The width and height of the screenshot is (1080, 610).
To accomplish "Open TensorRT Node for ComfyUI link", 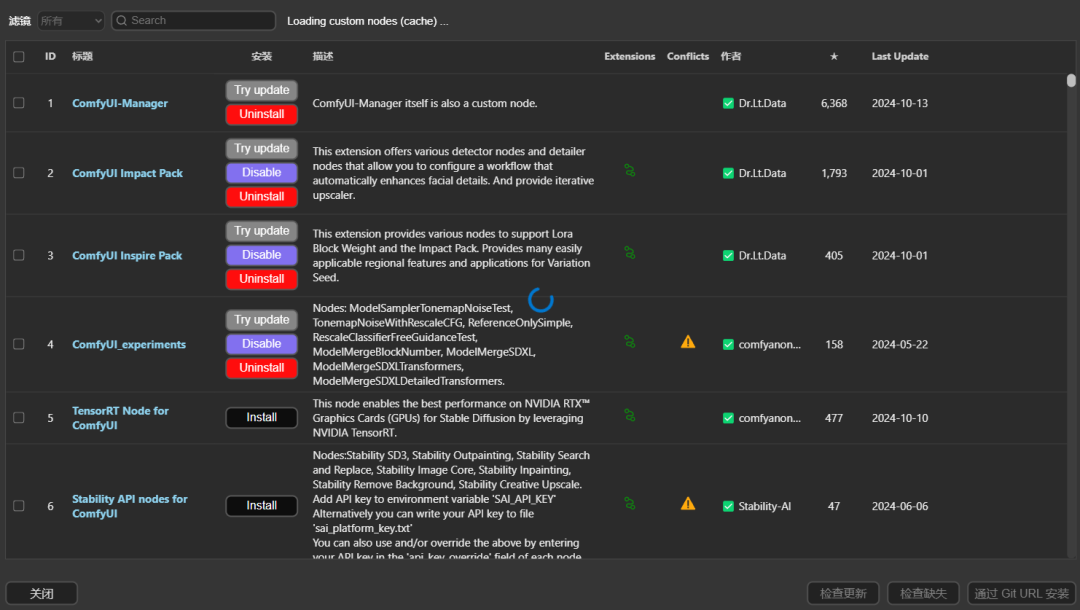I will [120, 418].
